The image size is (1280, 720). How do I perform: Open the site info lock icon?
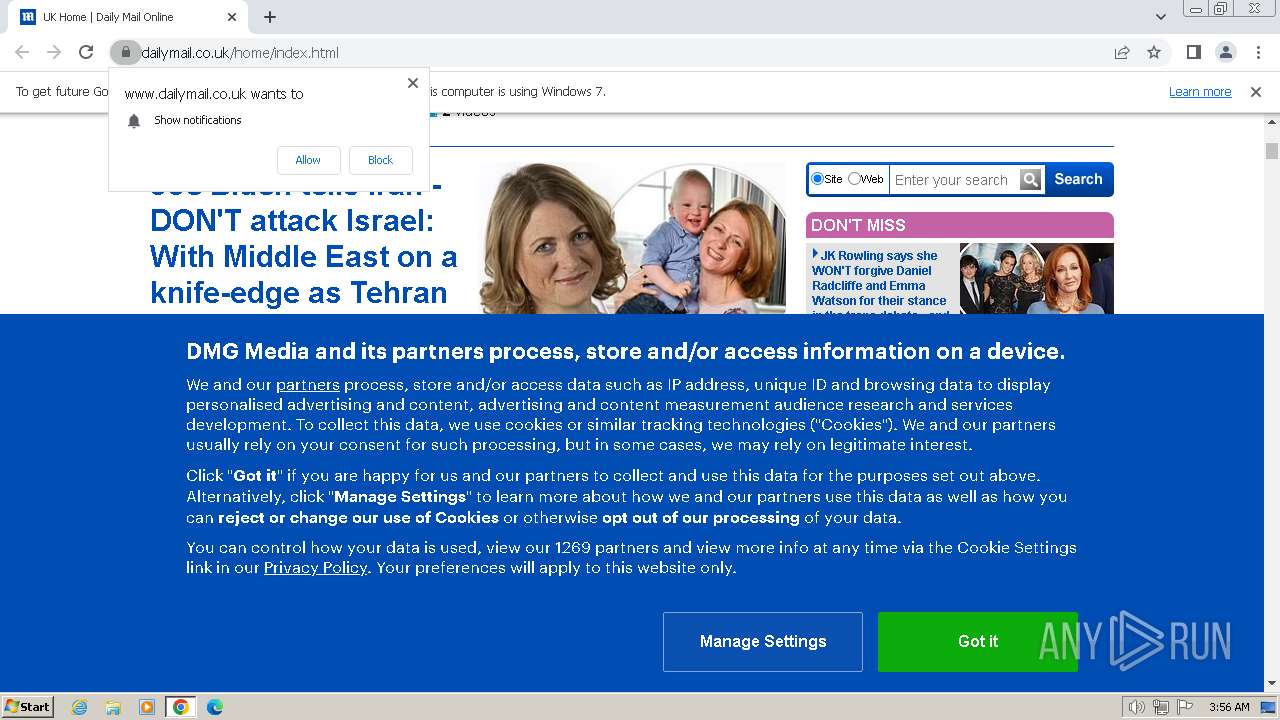click(x=125, y=52)
